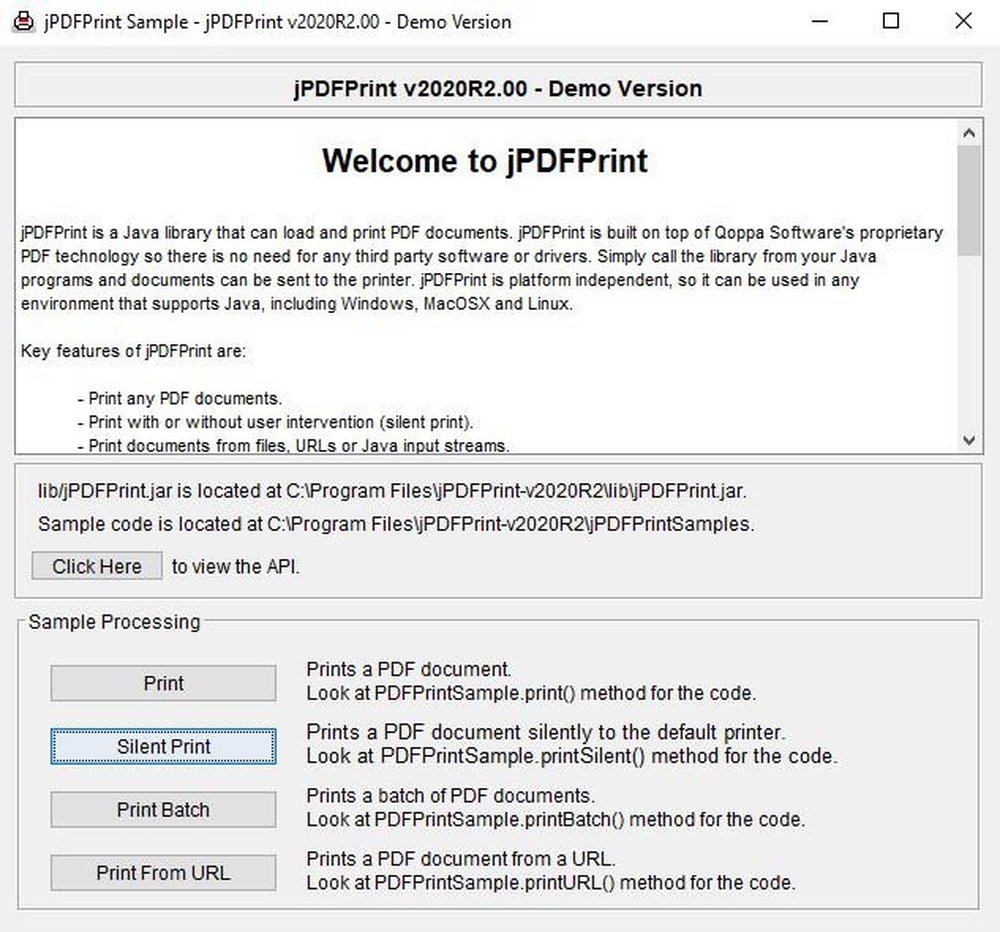This screenshot has width=1000, height=932.
Task: Click the jPDFPrint printer icon in title bar
Action: [x=24, y=22]
